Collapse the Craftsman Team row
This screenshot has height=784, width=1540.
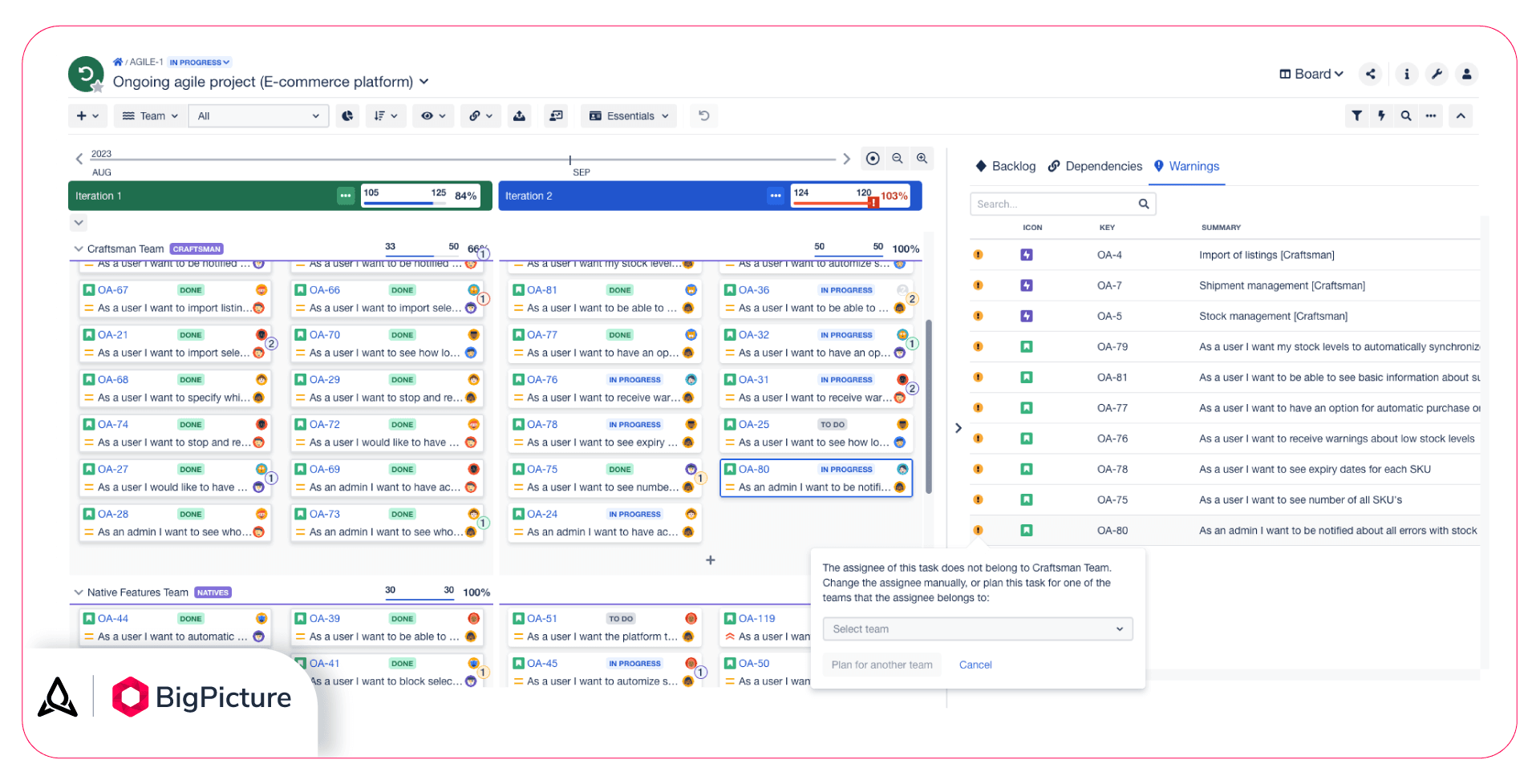[79, 249]
